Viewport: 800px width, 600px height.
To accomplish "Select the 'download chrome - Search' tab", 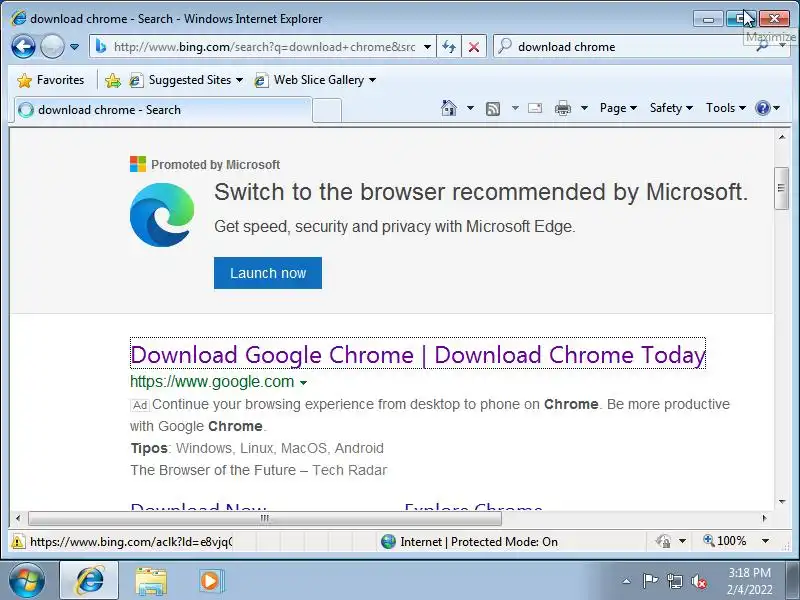I will tap(162, 110).
